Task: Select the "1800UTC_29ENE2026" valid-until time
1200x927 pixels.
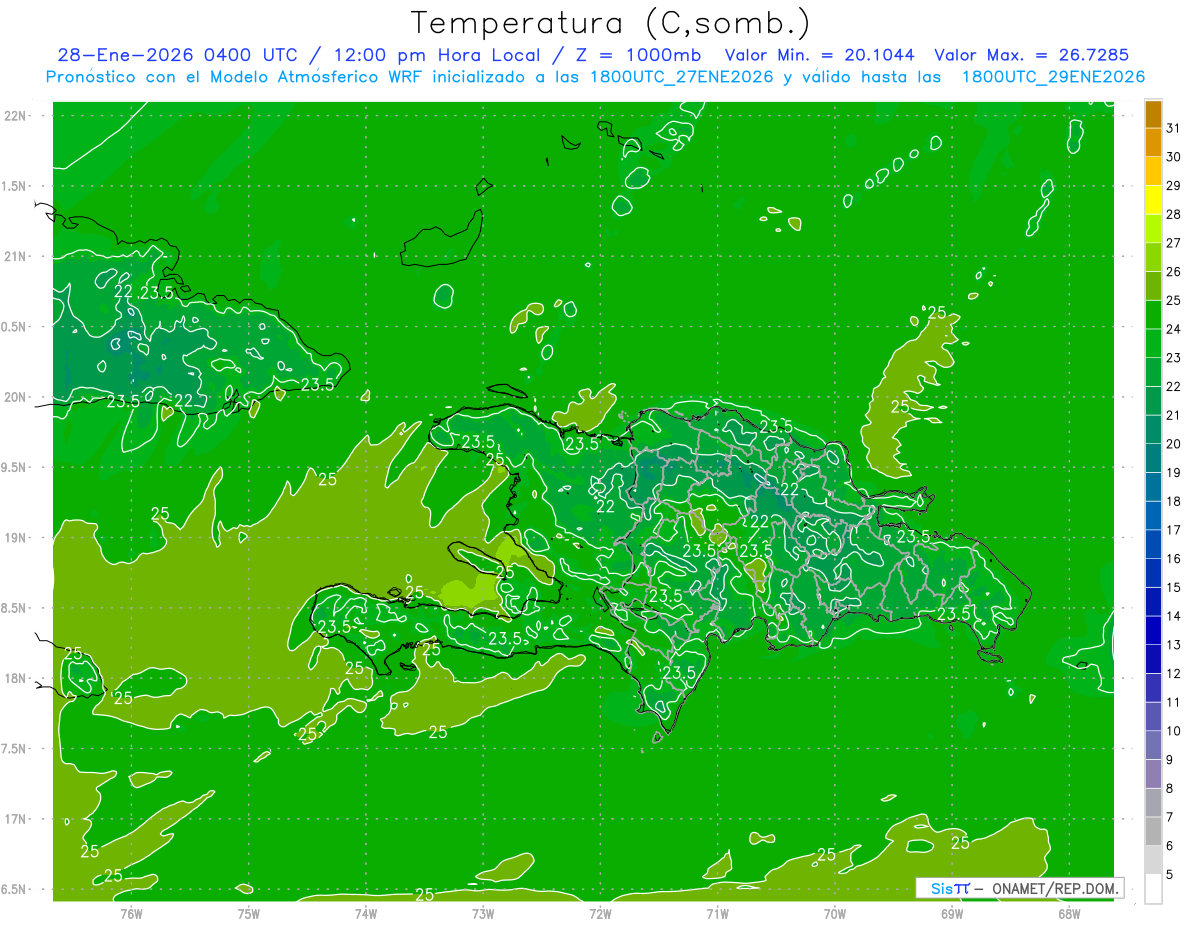Action: (x=1053, y=77)
